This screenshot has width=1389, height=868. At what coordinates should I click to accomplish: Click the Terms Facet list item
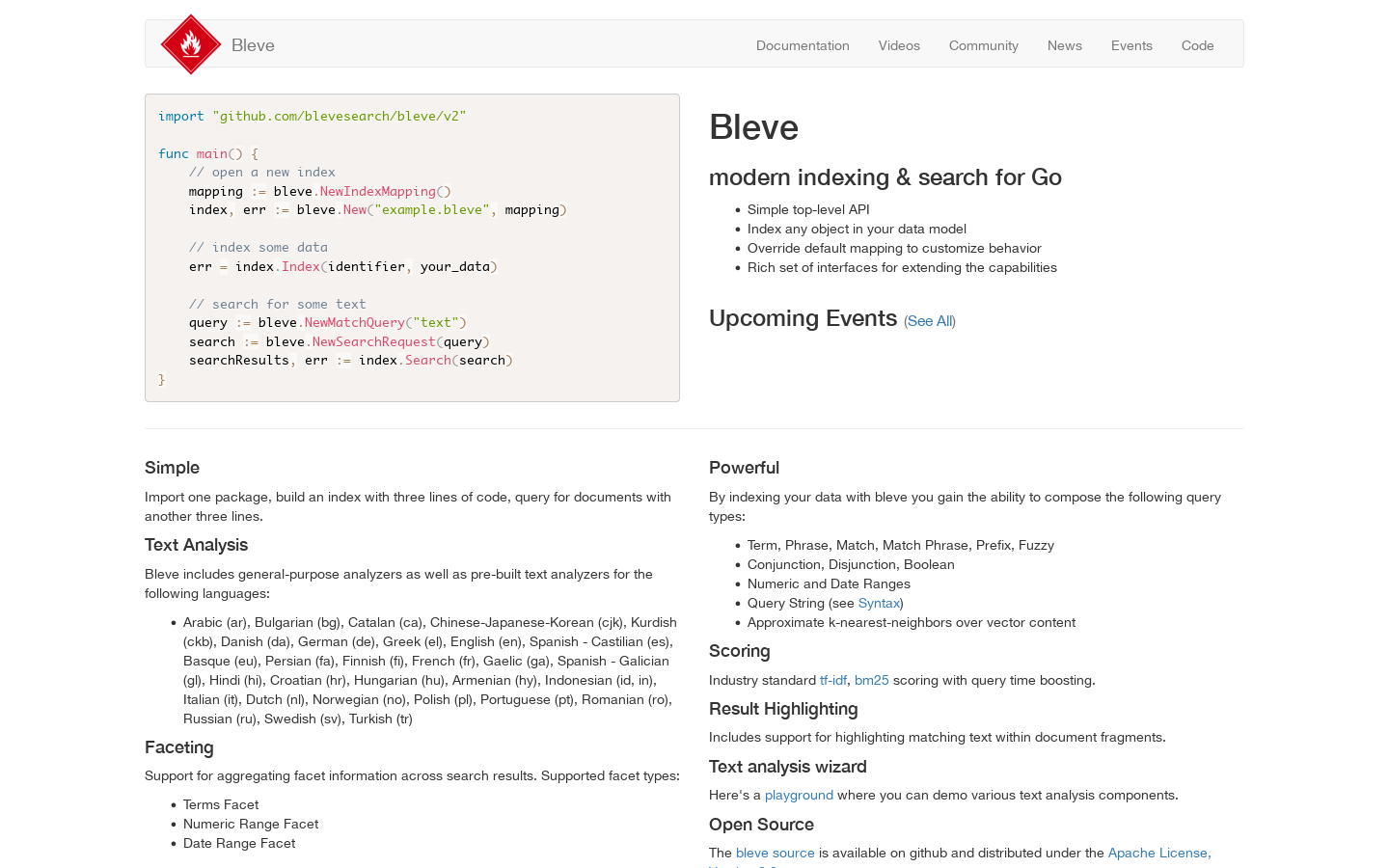pos(221,804)
